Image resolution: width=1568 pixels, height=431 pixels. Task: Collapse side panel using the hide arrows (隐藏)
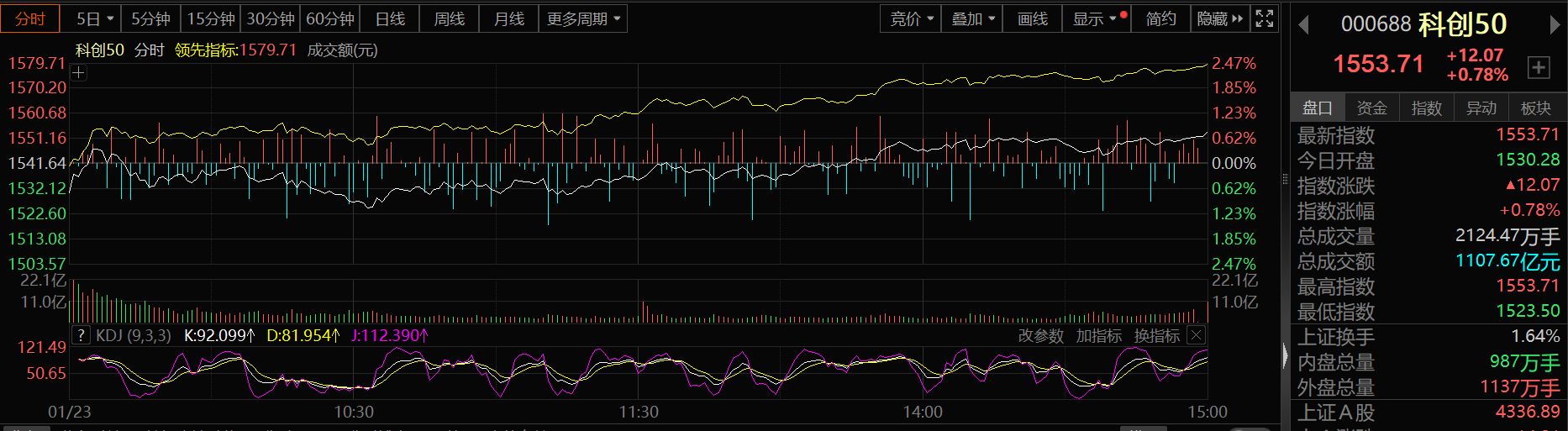[1220, 18]
